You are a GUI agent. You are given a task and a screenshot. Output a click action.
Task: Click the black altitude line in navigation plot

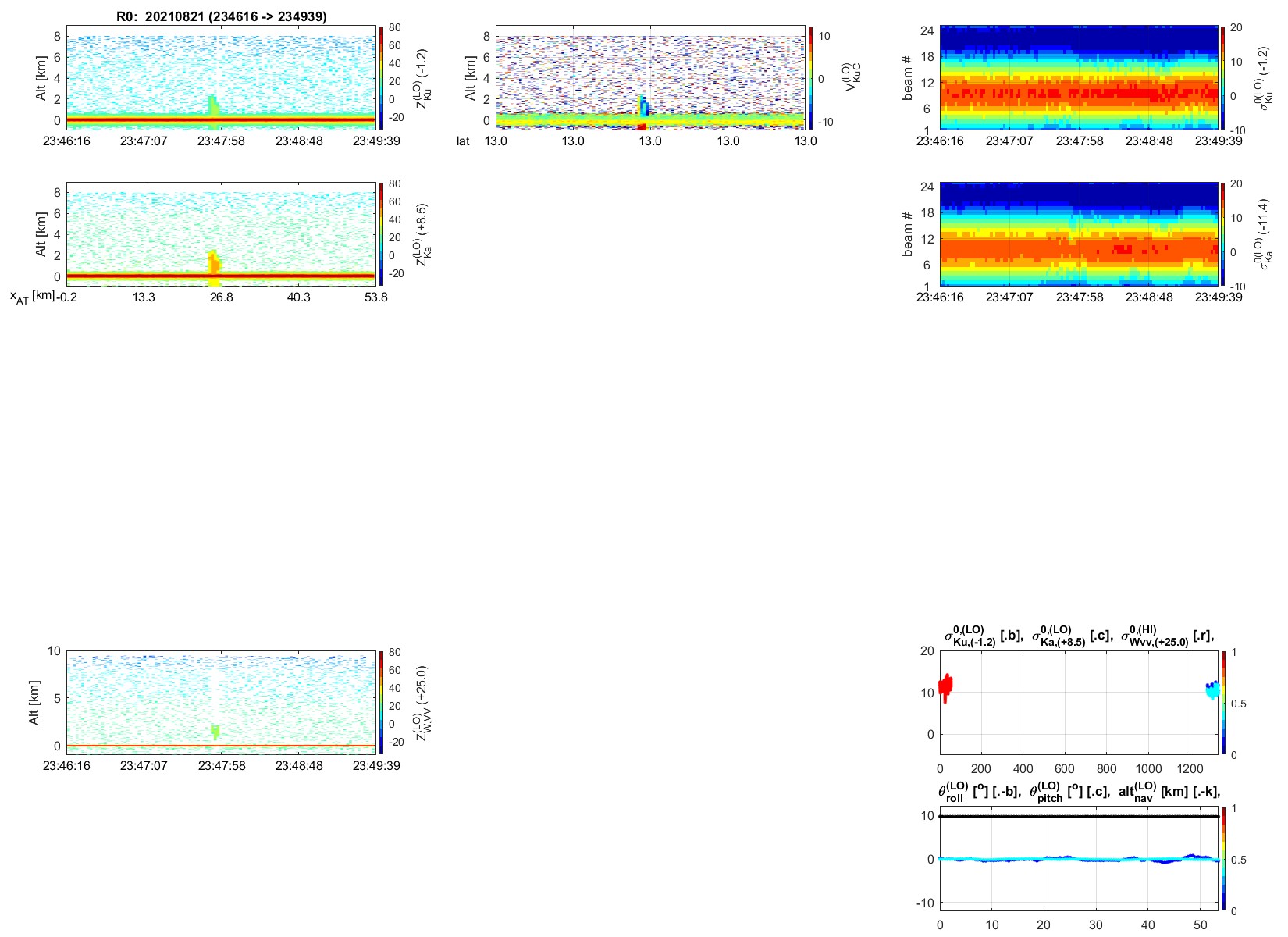1079,816
